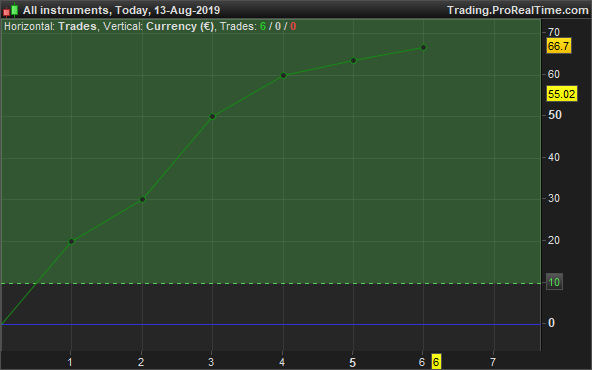Click the 7 label on horizontal axis

coord(493,362)
